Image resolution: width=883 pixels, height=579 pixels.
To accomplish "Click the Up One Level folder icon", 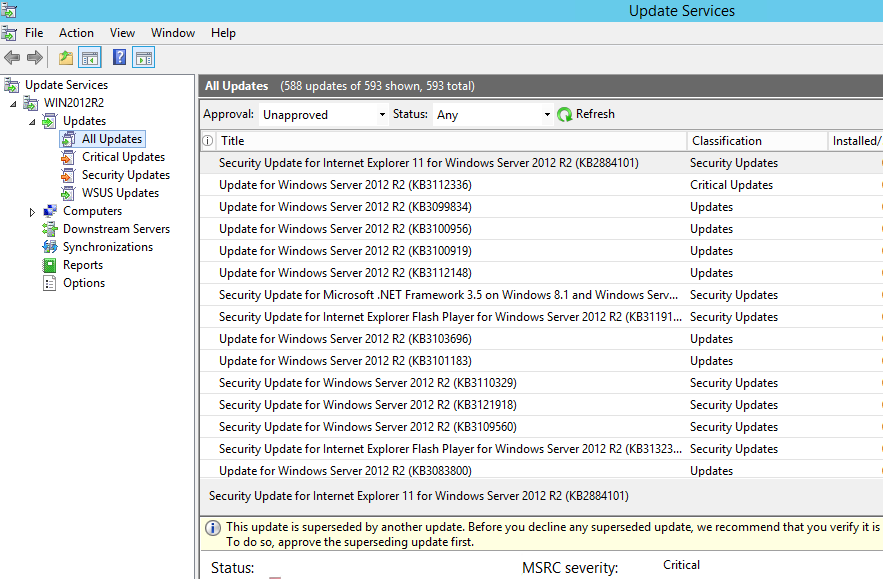I will 66,57.
